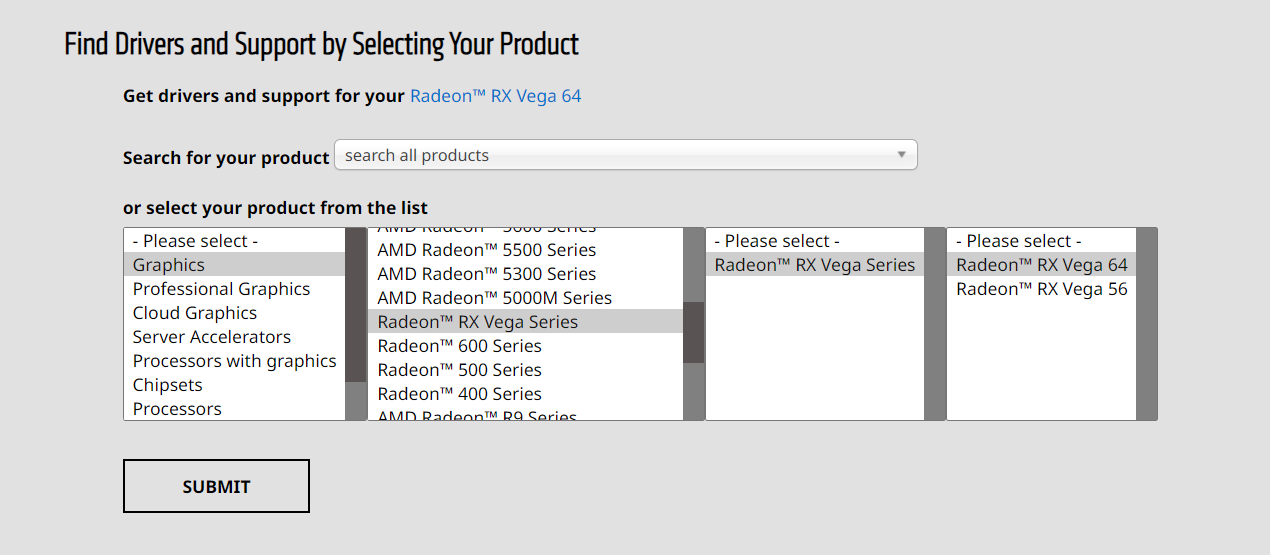Click the series list scrollbar thumb
This screenshot has height=555, width=1270.
tap(694, 332)
